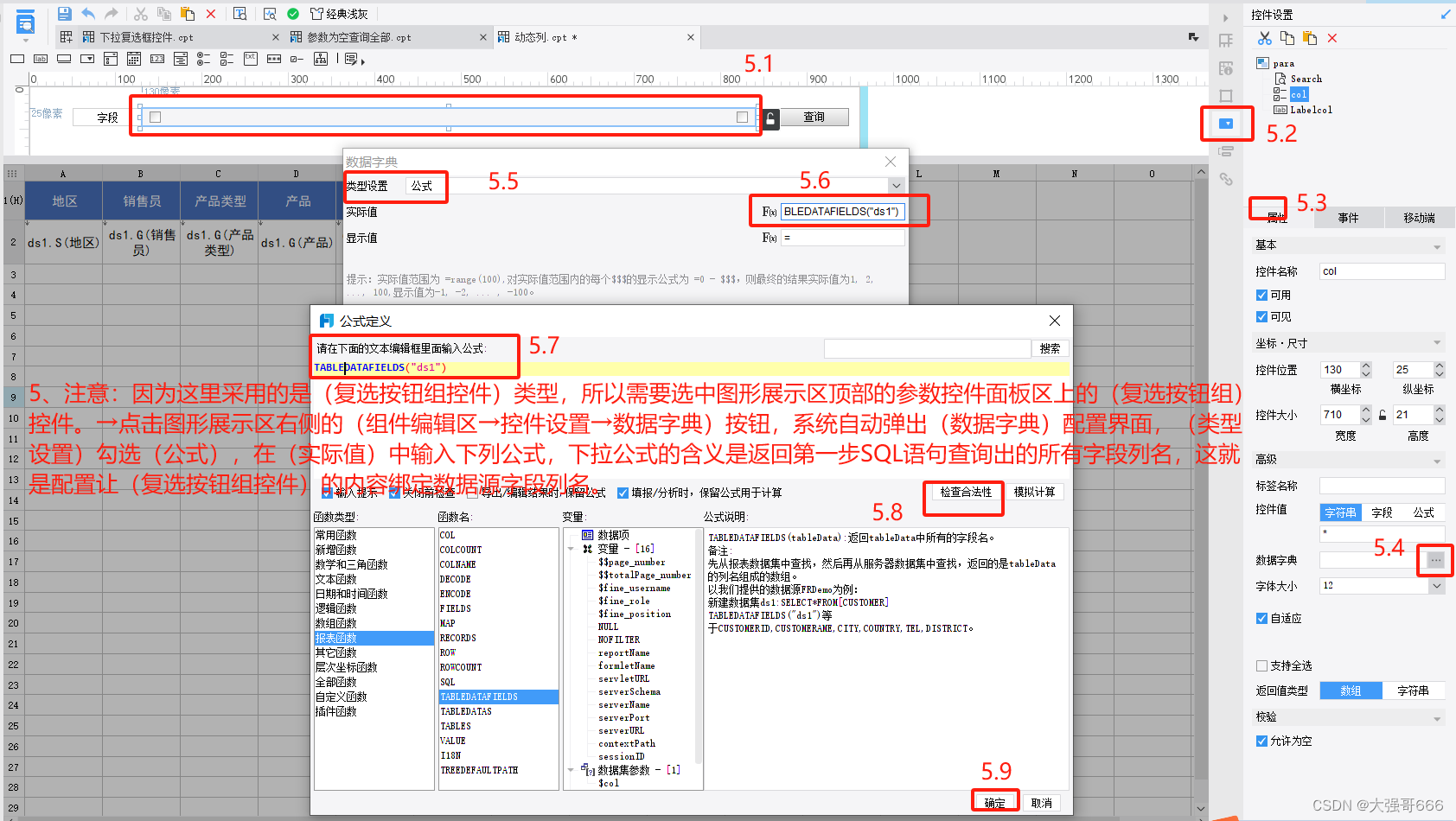Click the radio button group widget icon
Screen dimensions: 1456x821
coord(204,59)
